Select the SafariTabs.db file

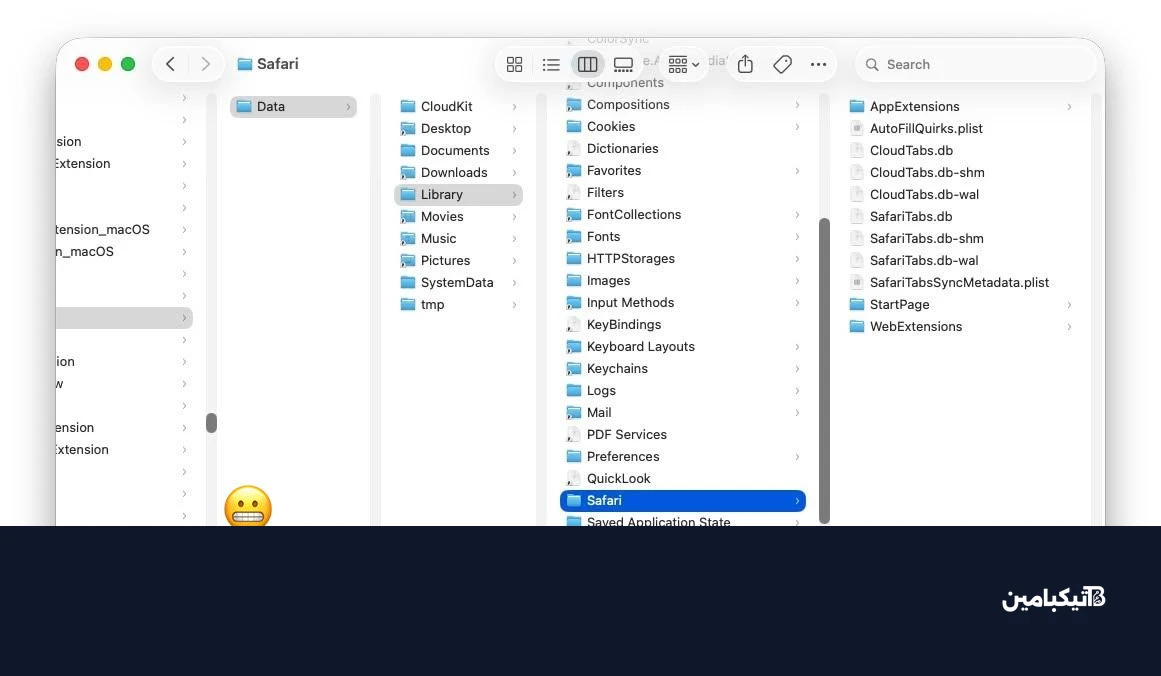(911, 216)
